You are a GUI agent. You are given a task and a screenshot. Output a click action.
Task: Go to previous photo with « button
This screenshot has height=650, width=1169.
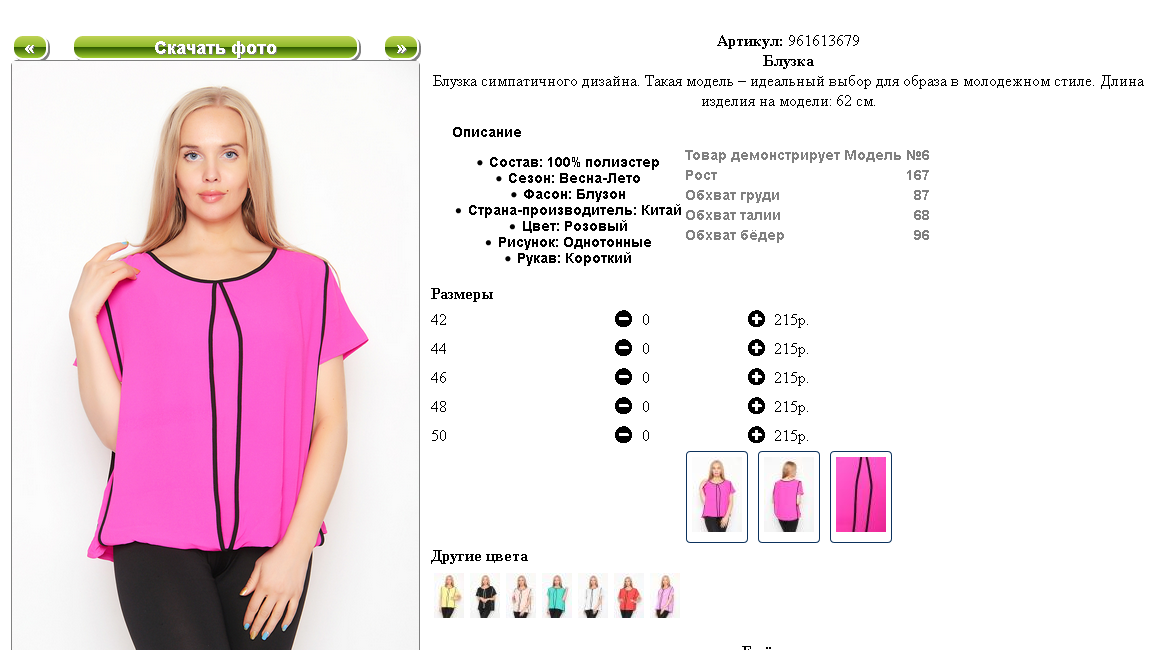coord(31,48)
